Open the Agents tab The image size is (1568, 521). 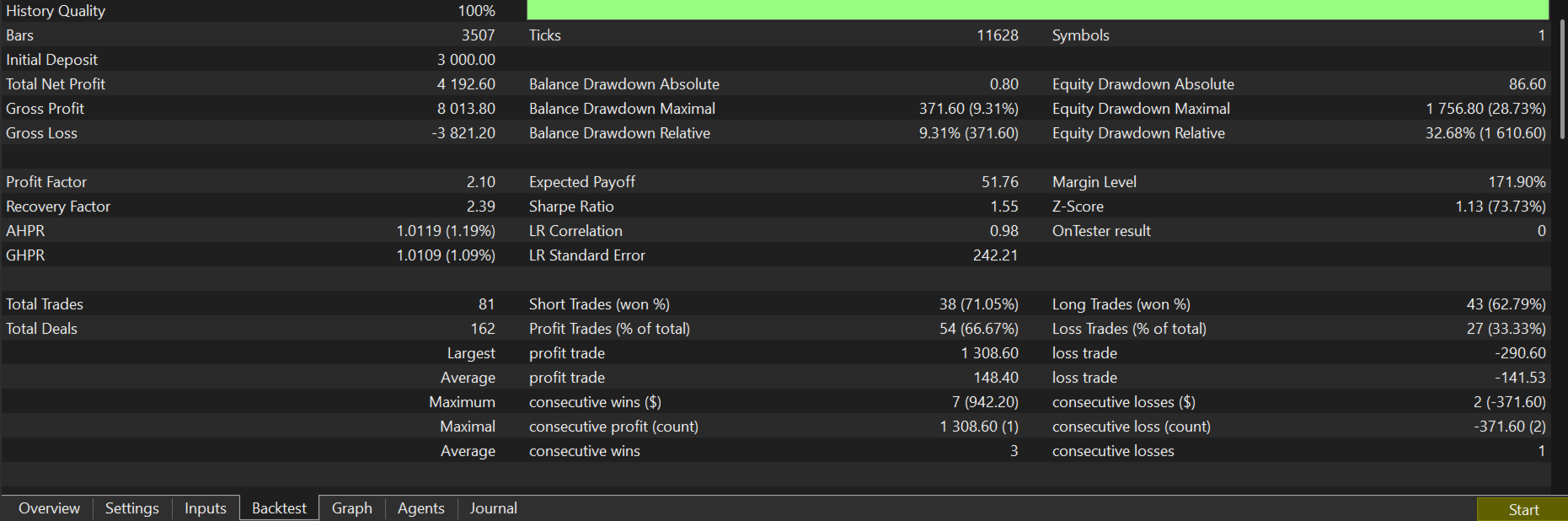(x=421, y=508)
